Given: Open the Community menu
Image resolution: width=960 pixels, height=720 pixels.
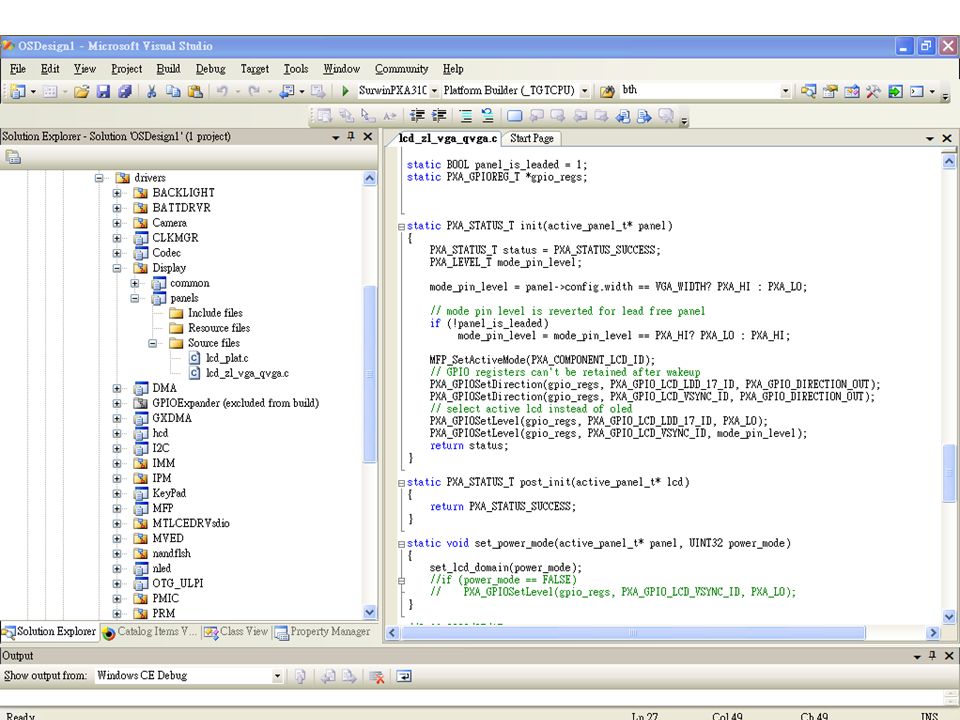Looking at the screenshot, I should 402,69.
